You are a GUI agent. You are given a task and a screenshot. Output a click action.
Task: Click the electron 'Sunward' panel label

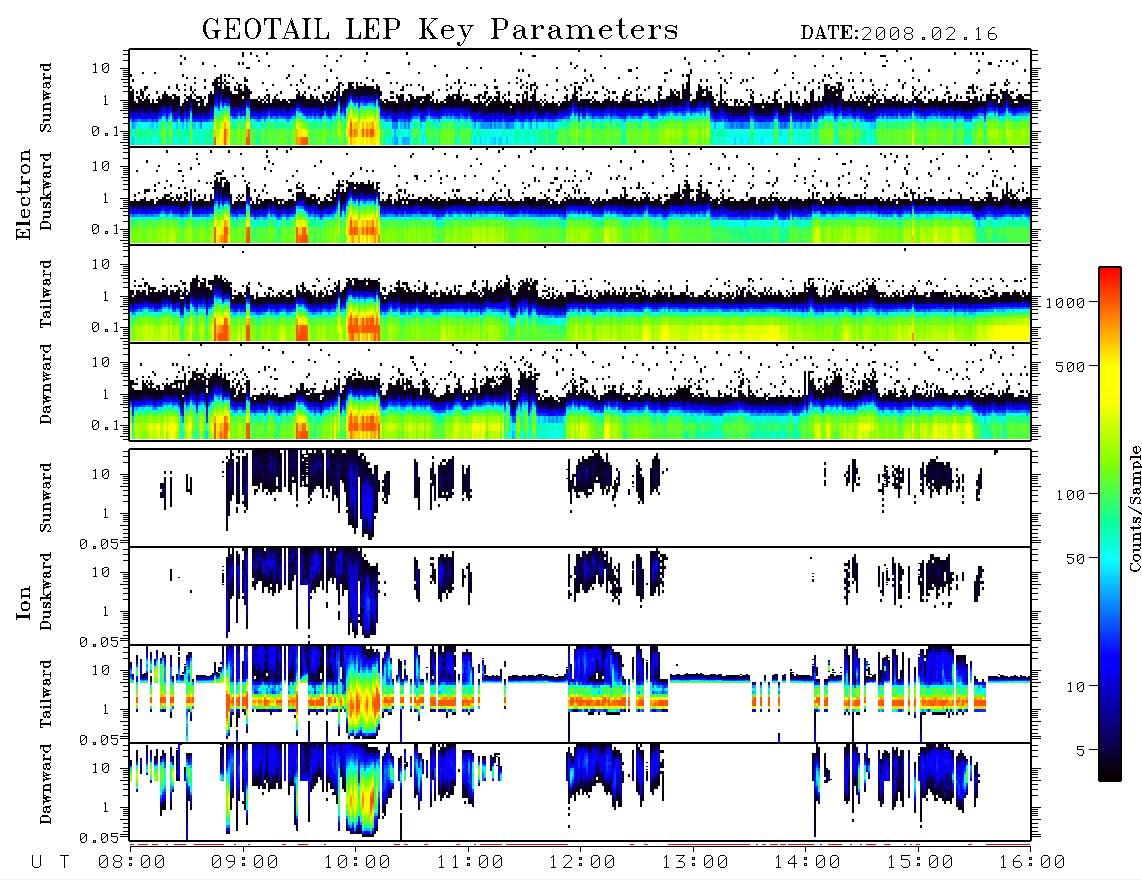[46, 98]
